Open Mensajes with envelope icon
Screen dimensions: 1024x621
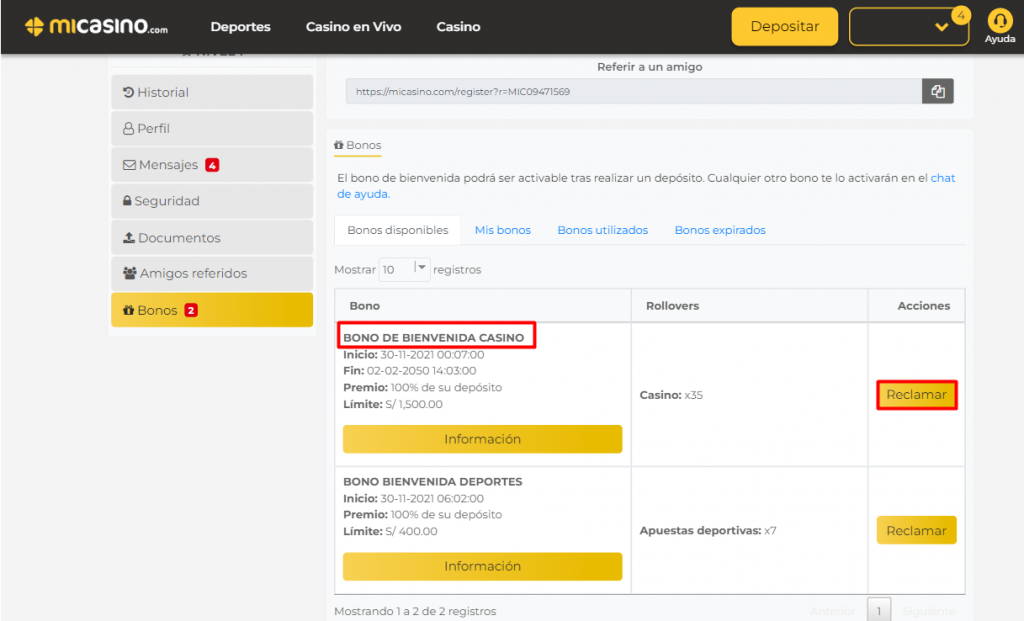211,165
